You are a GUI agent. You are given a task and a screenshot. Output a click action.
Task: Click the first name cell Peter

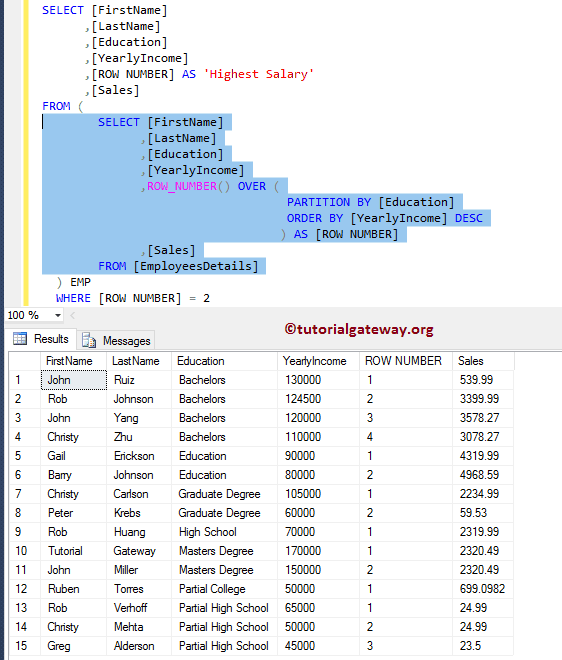coord(74,513)
